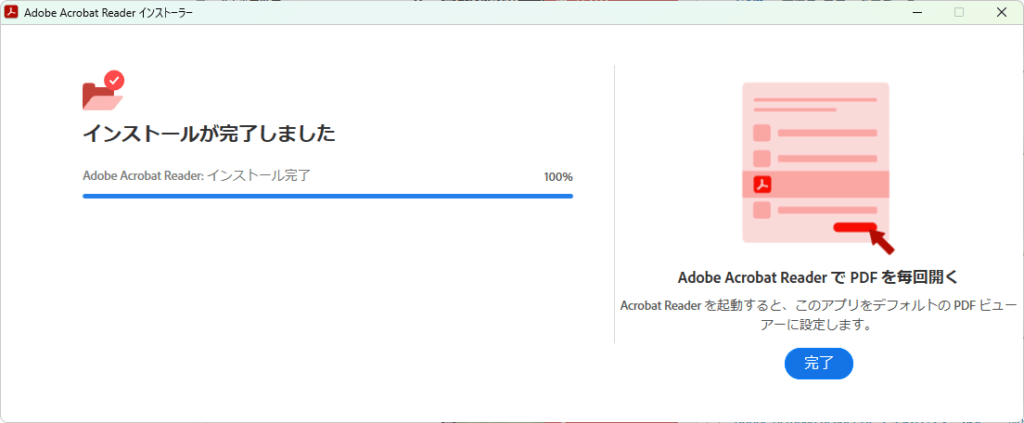
Task: Click the 100% progress label
Action: [x=558, y=177]
